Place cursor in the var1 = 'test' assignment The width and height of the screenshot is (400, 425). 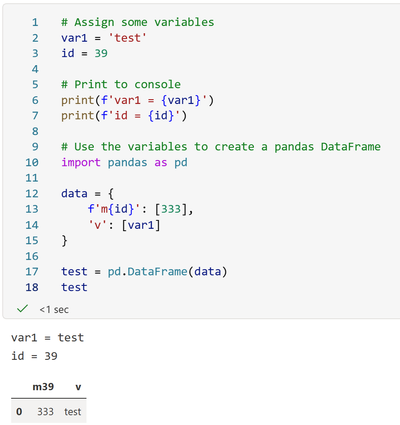(x=104, y=38)
